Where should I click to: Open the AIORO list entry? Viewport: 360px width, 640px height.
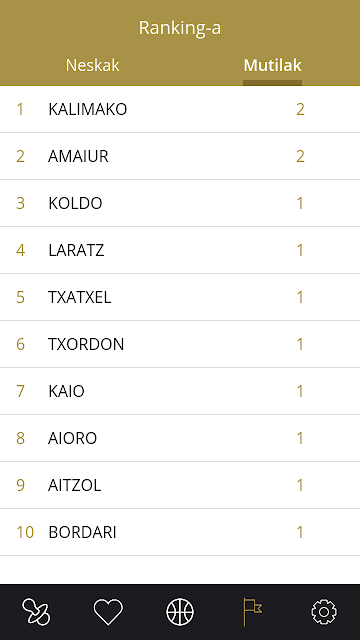[180, 438]
